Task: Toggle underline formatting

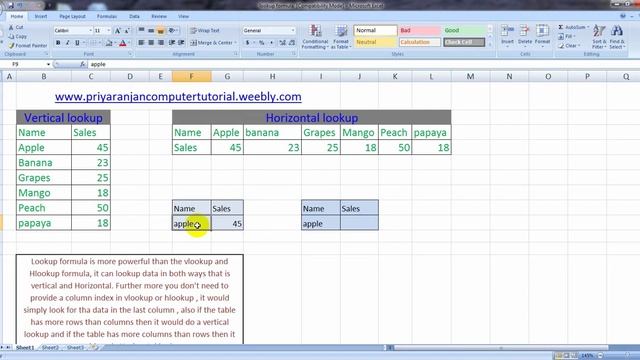Action: [x=77, y=43]
